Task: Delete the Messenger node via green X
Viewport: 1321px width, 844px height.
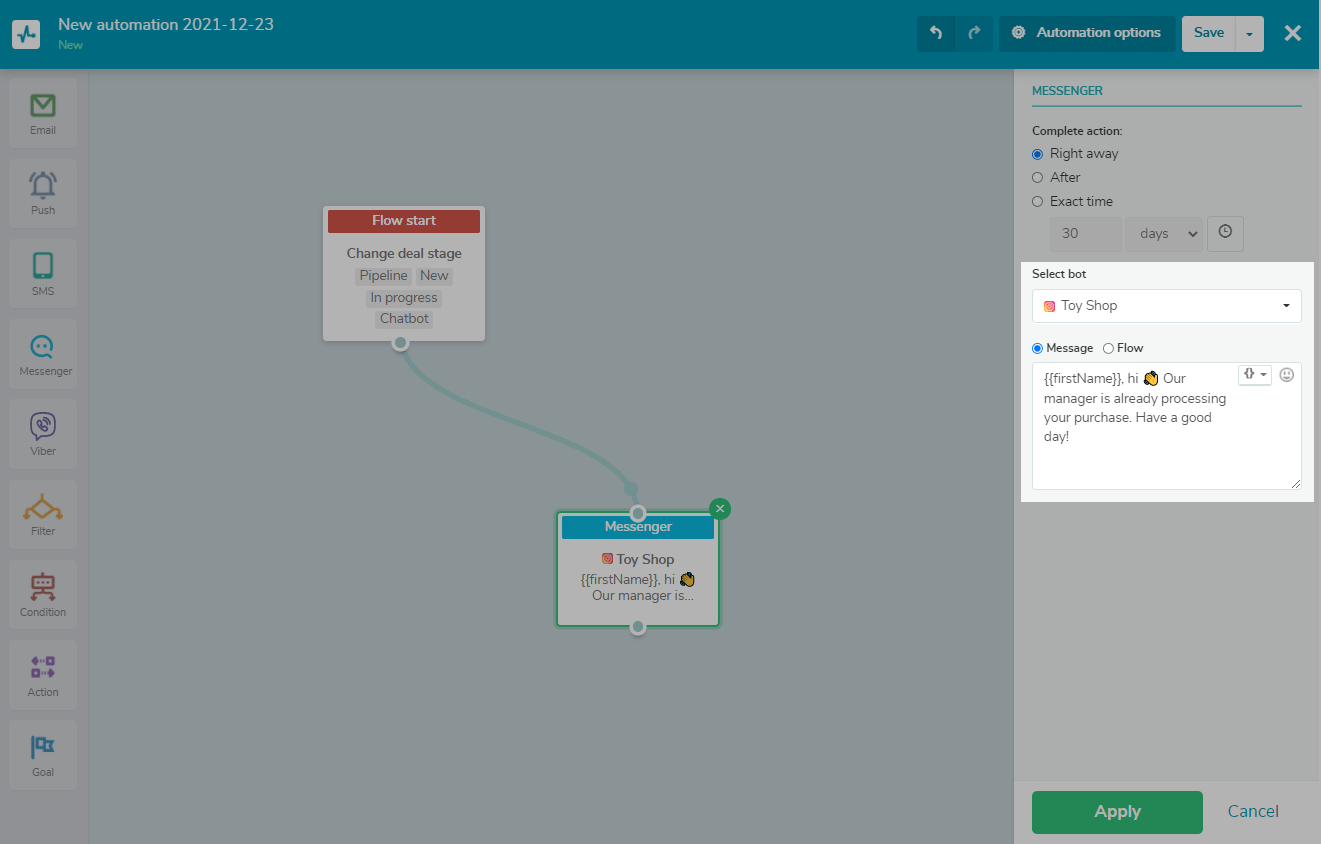Action: coord(720,508)
